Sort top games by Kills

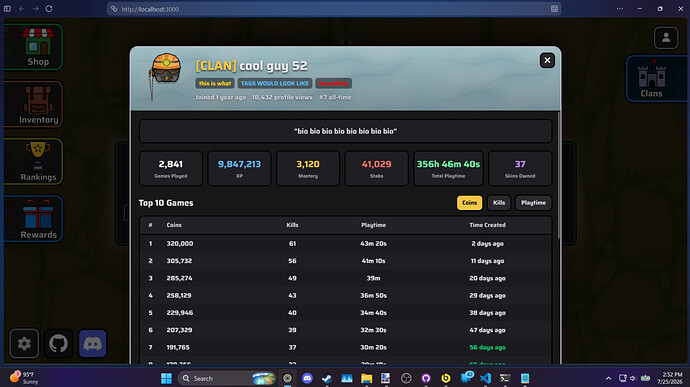499,203
